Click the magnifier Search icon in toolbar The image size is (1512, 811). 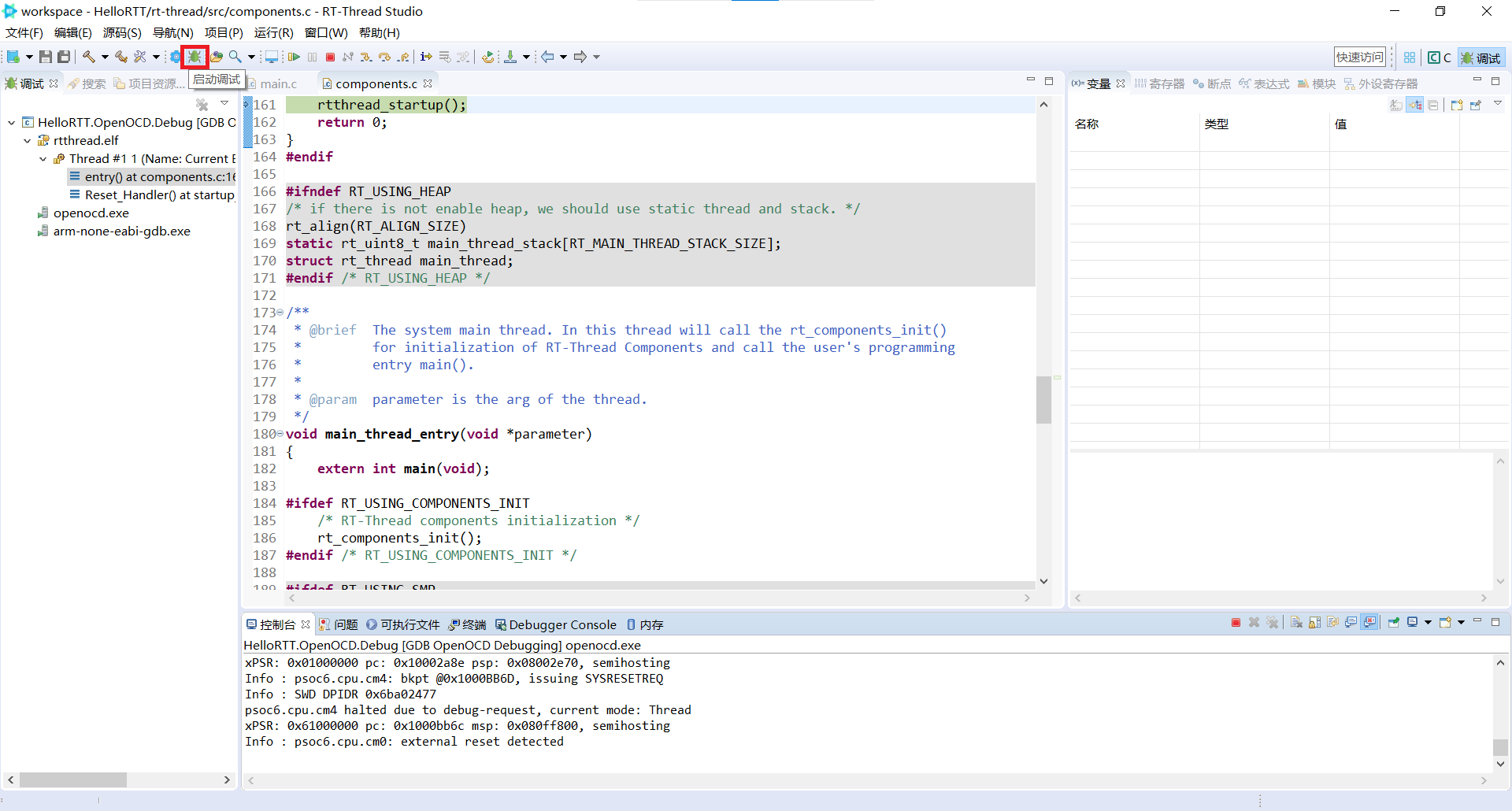235,57
